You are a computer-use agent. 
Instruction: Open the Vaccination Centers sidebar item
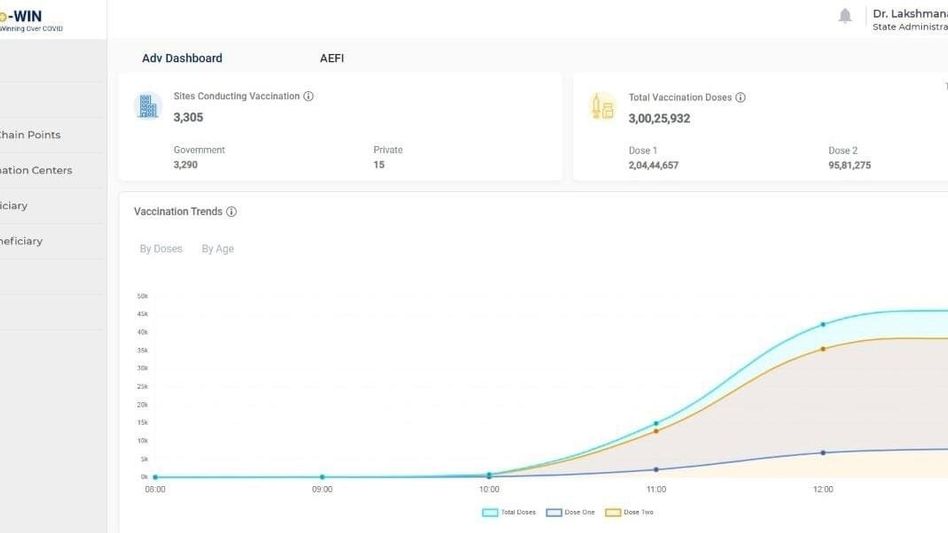click(36, 170)
